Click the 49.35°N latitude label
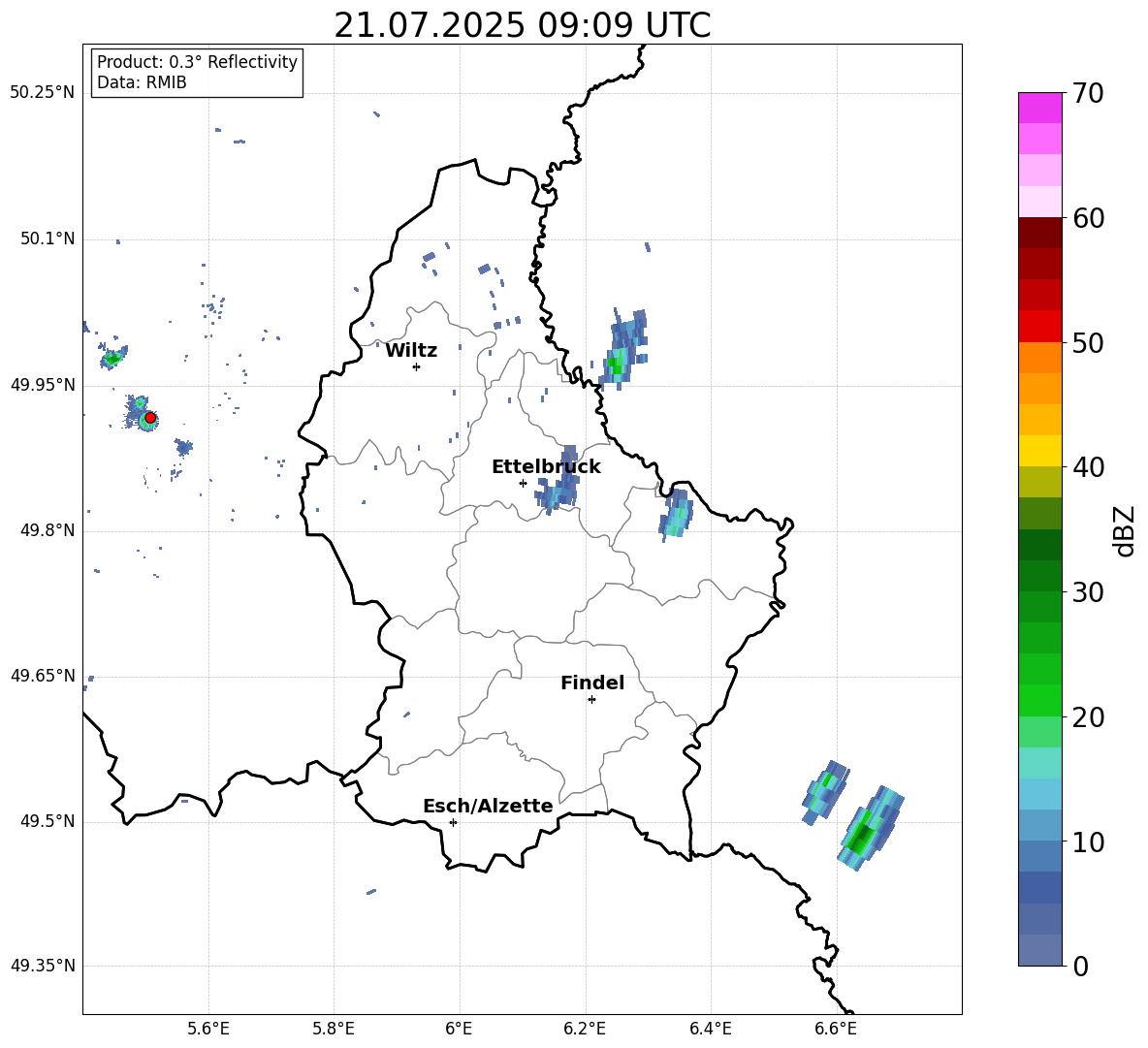The image size is (1148, 1048). coord(43,966)
